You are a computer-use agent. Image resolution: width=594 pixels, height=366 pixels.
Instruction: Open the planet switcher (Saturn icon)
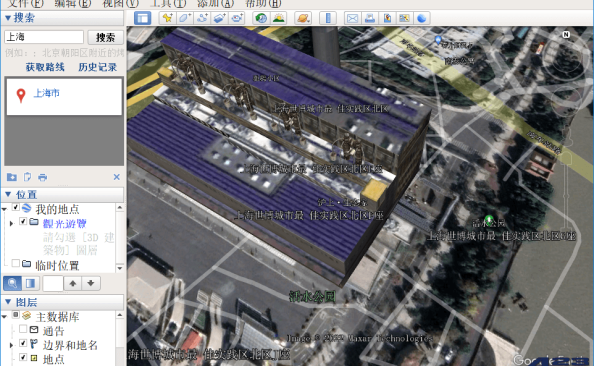click(x=303, y=18)
